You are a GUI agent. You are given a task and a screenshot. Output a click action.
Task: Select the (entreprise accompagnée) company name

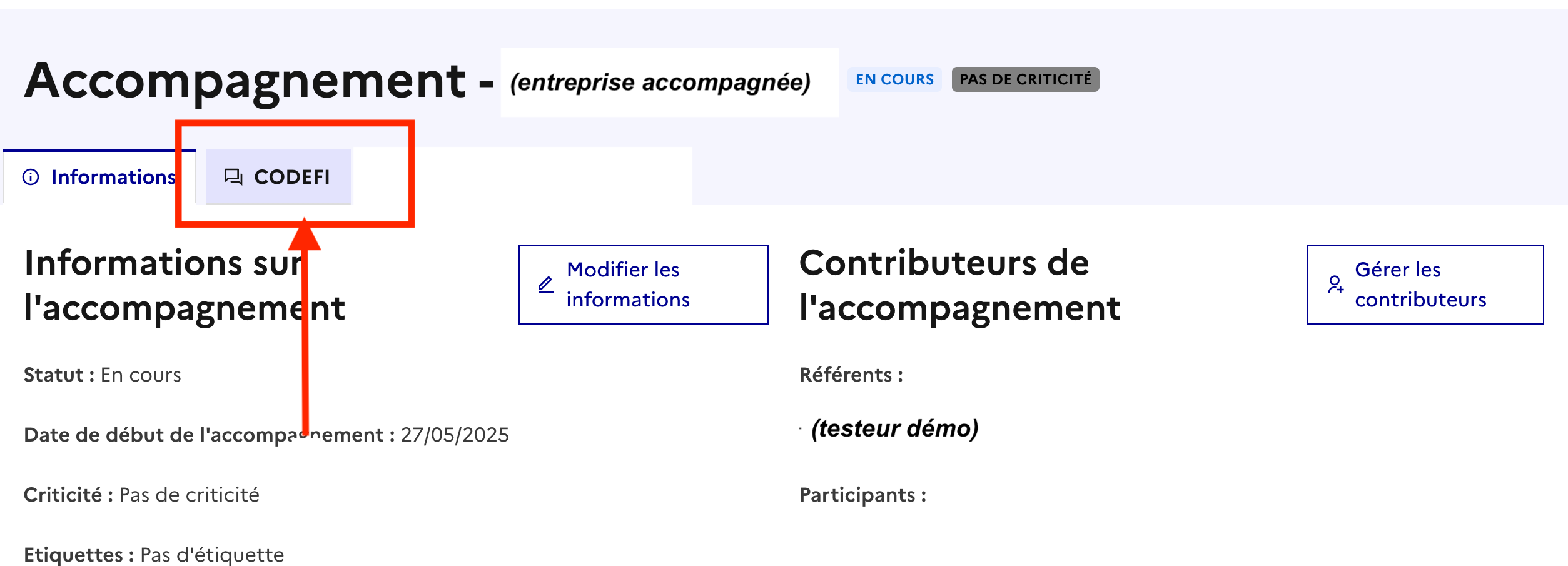[660, 83]
